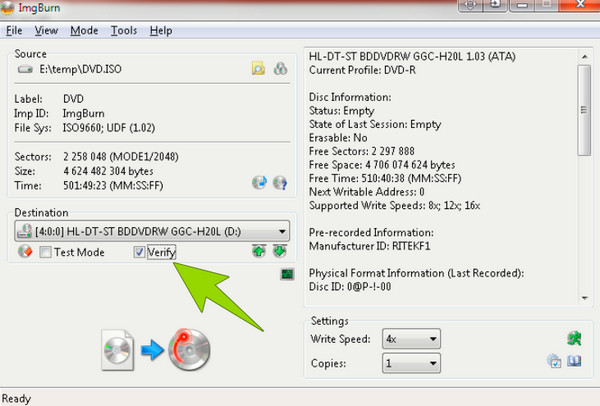Open the Help menu

pos(161,30)
